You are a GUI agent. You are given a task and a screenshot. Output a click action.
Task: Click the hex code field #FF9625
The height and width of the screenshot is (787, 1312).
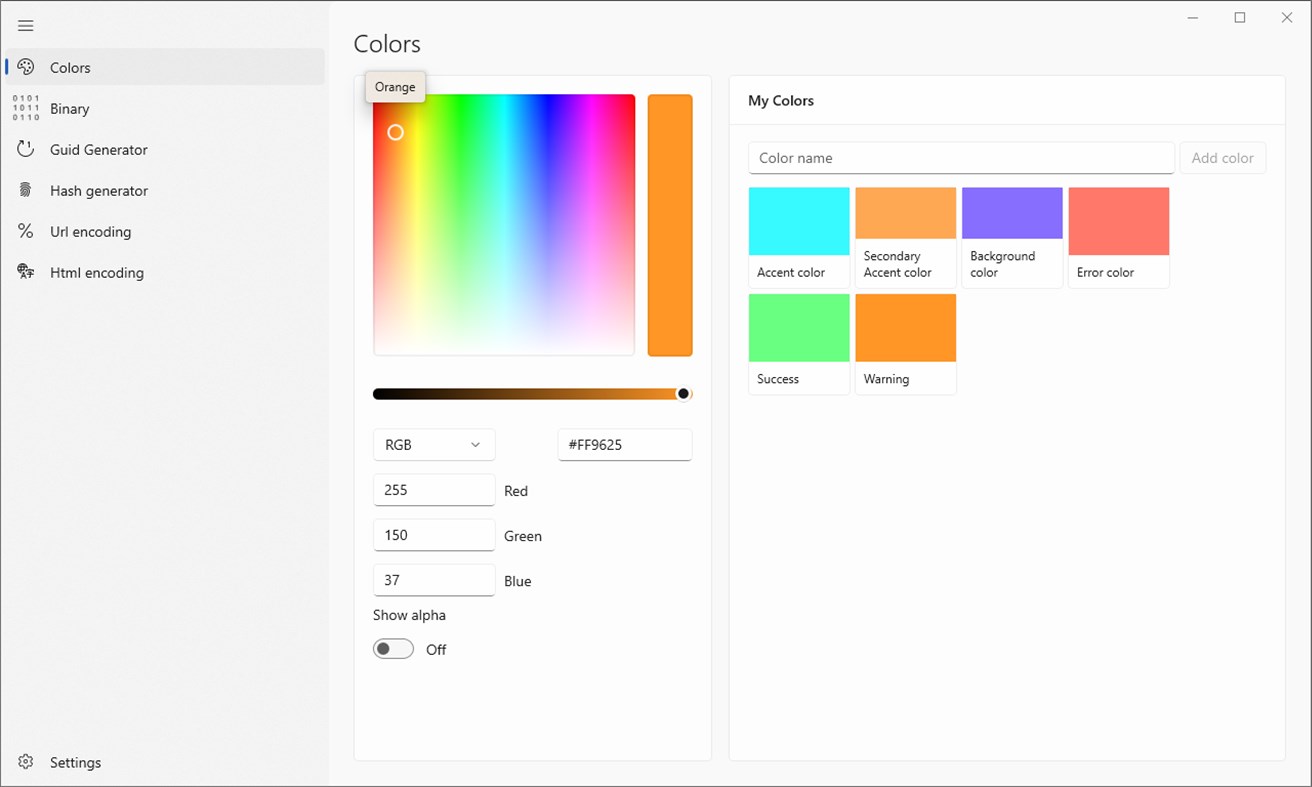[624, 445]
